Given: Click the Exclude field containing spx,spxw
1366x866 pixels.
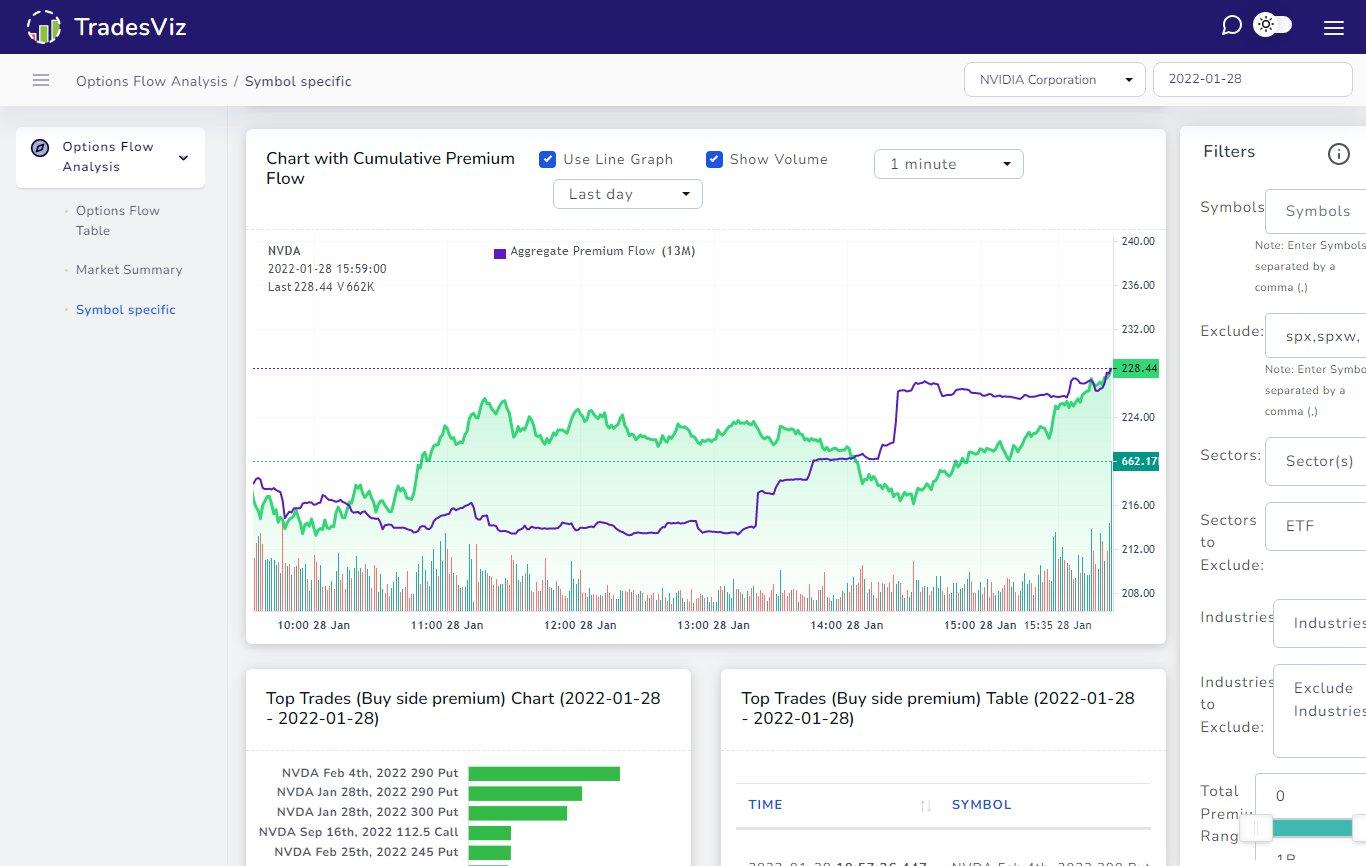Looking at the screenshot, I should pyautogui.click(x=1316, y=336).
